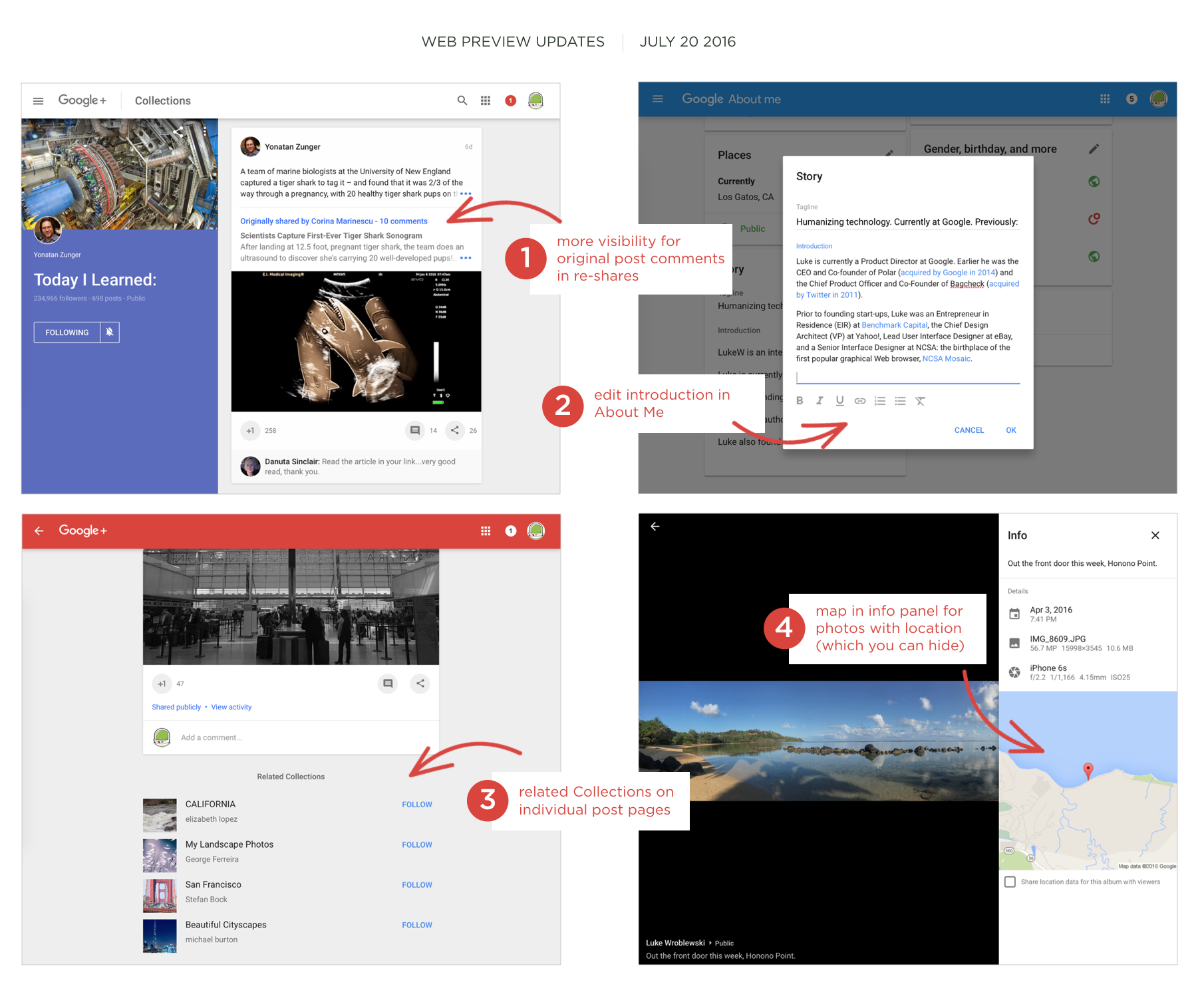Click remove formatting icon in Story editor
The width and height of the screenshot is (1196, 1008).
920,401
